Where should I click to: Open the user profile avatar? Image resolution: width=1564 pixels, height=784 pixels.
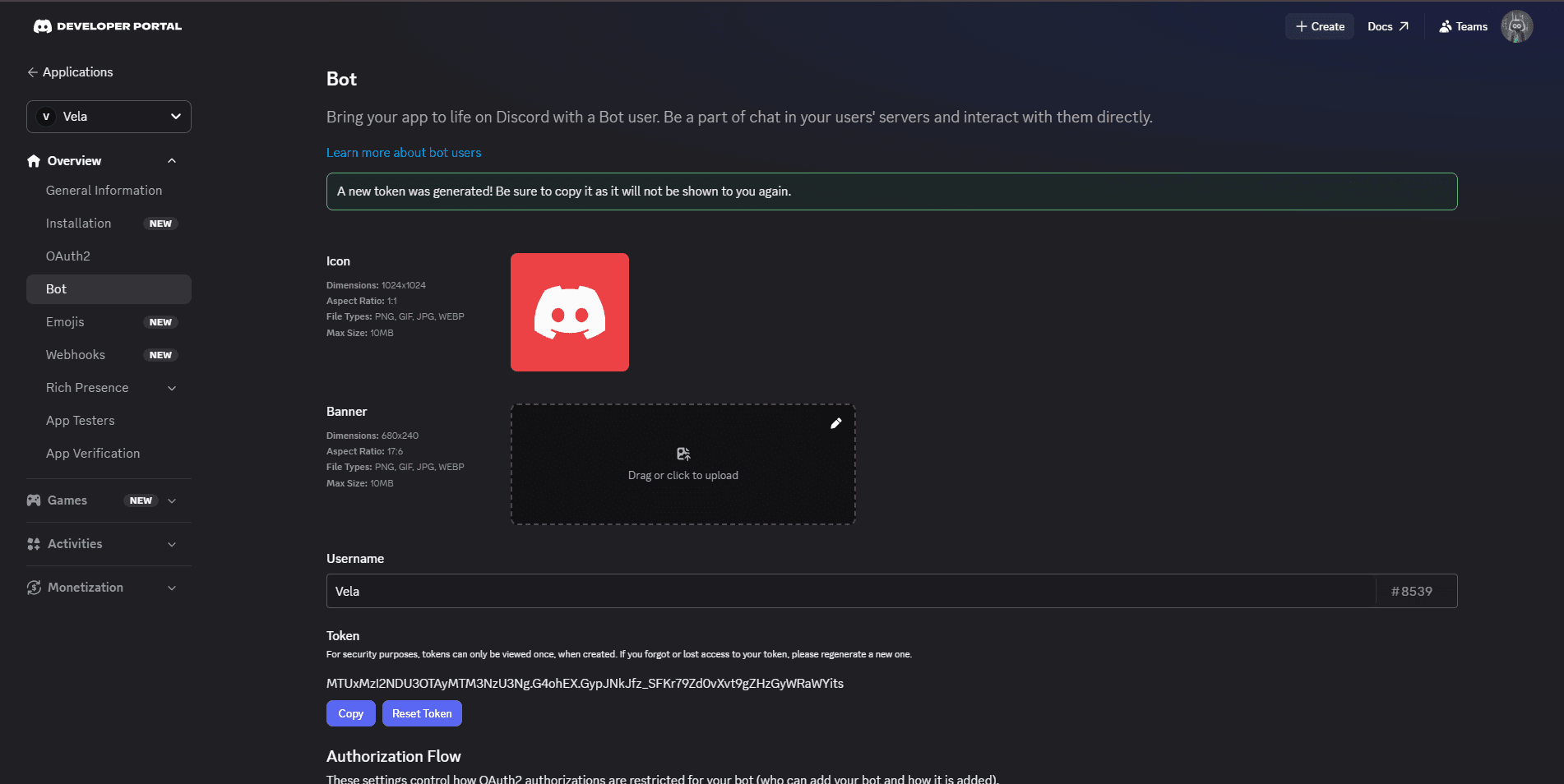coord(1517,26)
